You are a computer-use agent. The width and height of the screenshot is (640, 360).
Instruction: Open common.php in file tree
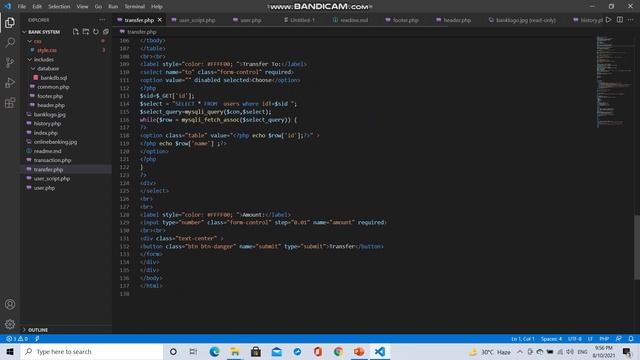click(x=53, y=87)
